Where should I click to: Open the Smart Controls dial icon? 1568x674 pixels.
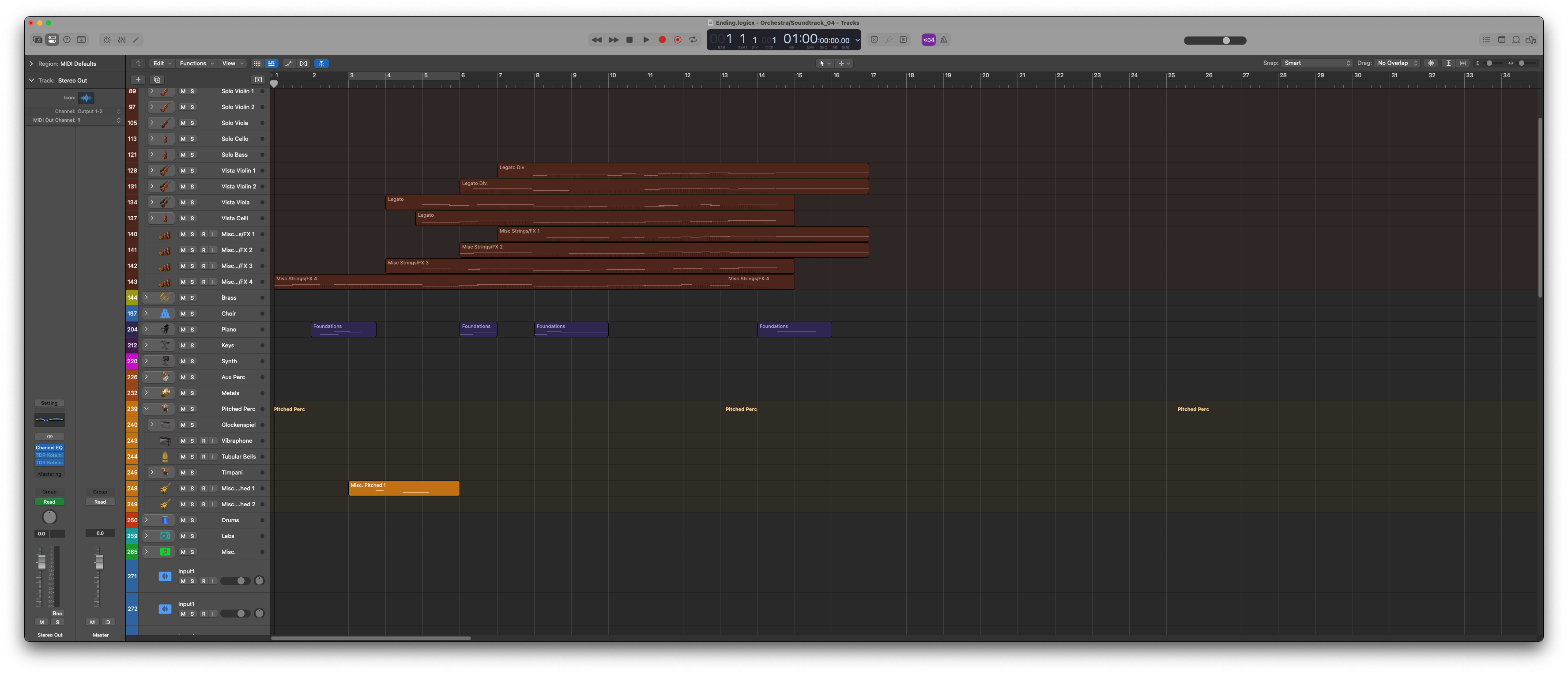[106, 40]
